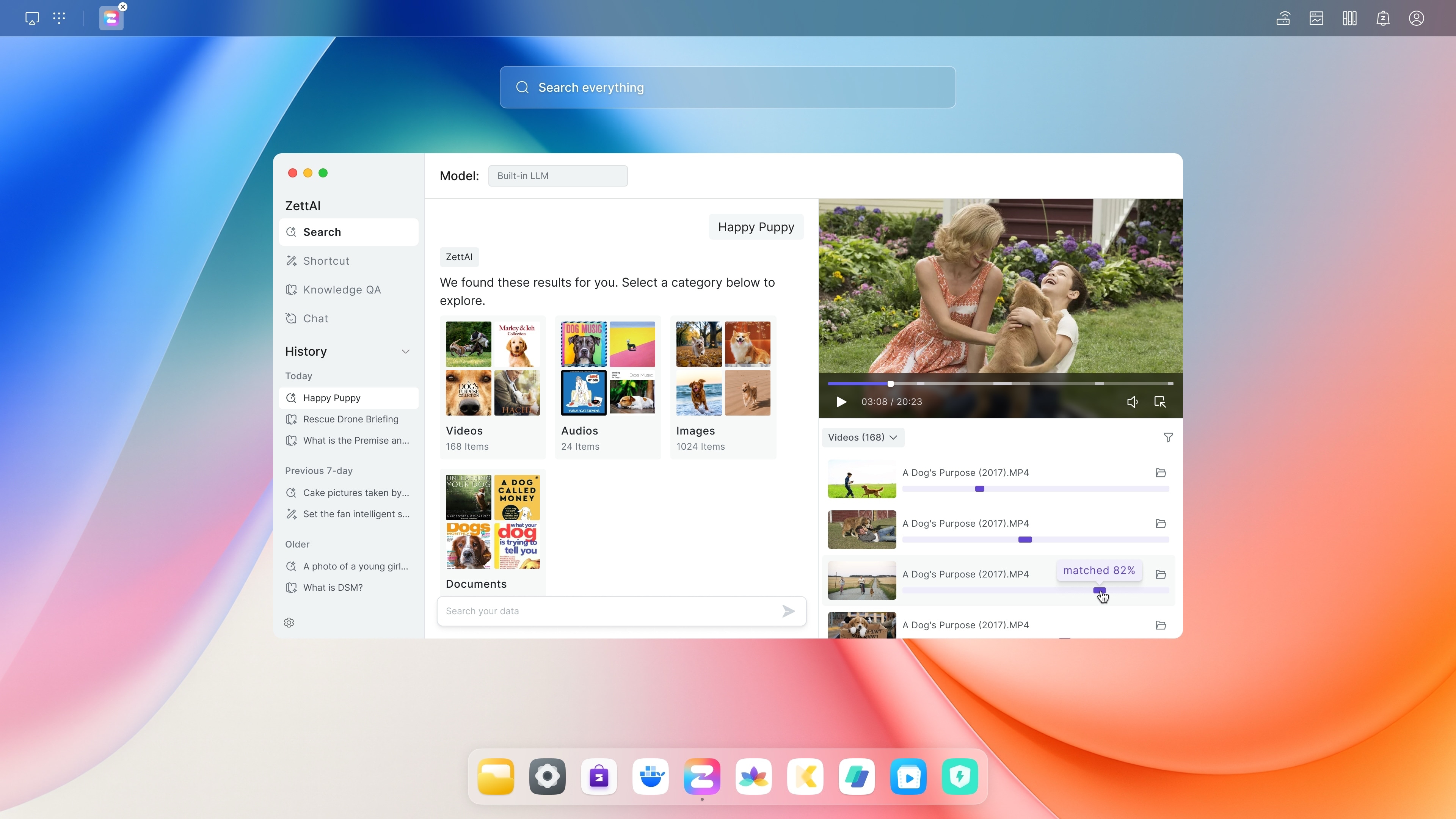This screenshot has width=1456, height=819.
Task: Launch the Docker whale app in dock
Action: pos(651,777)
